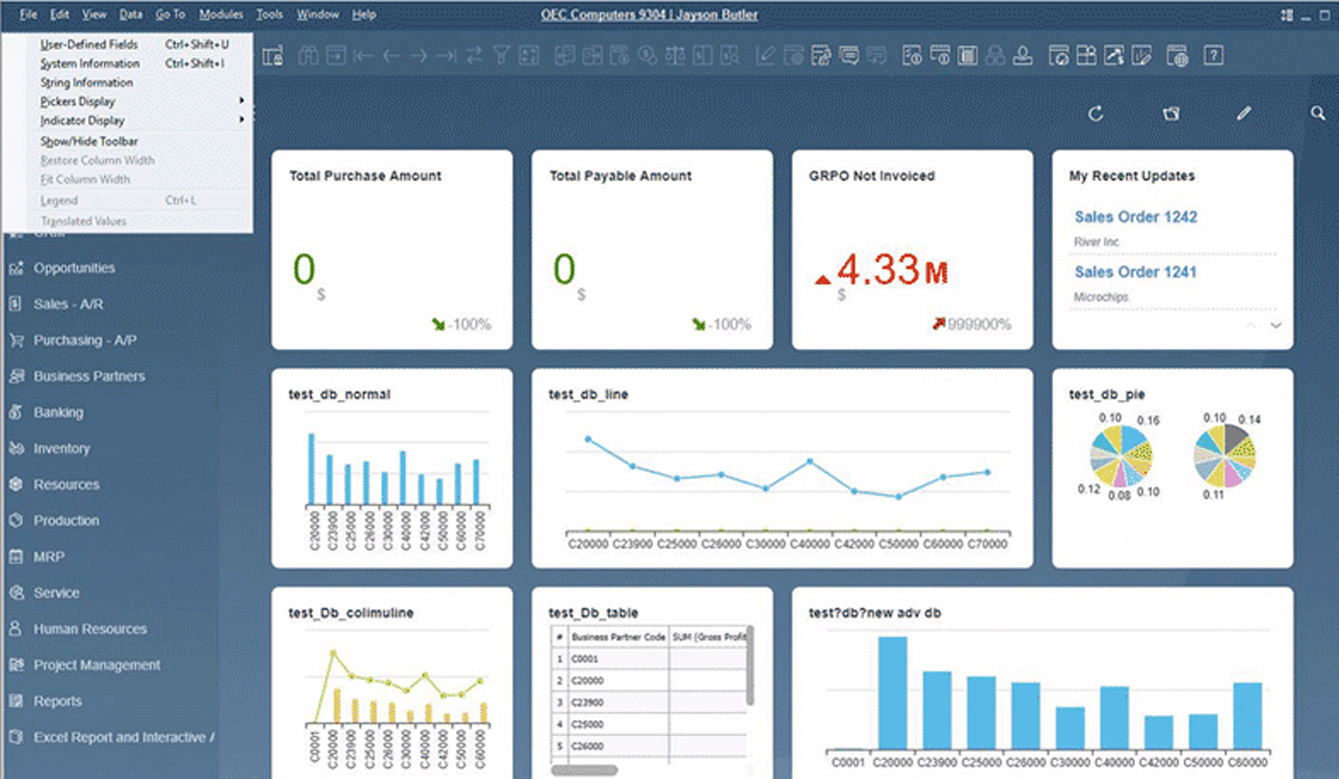1339x779 pixels.
Task: Click the Human Resources sidebar icon
Action: point(16,629)
